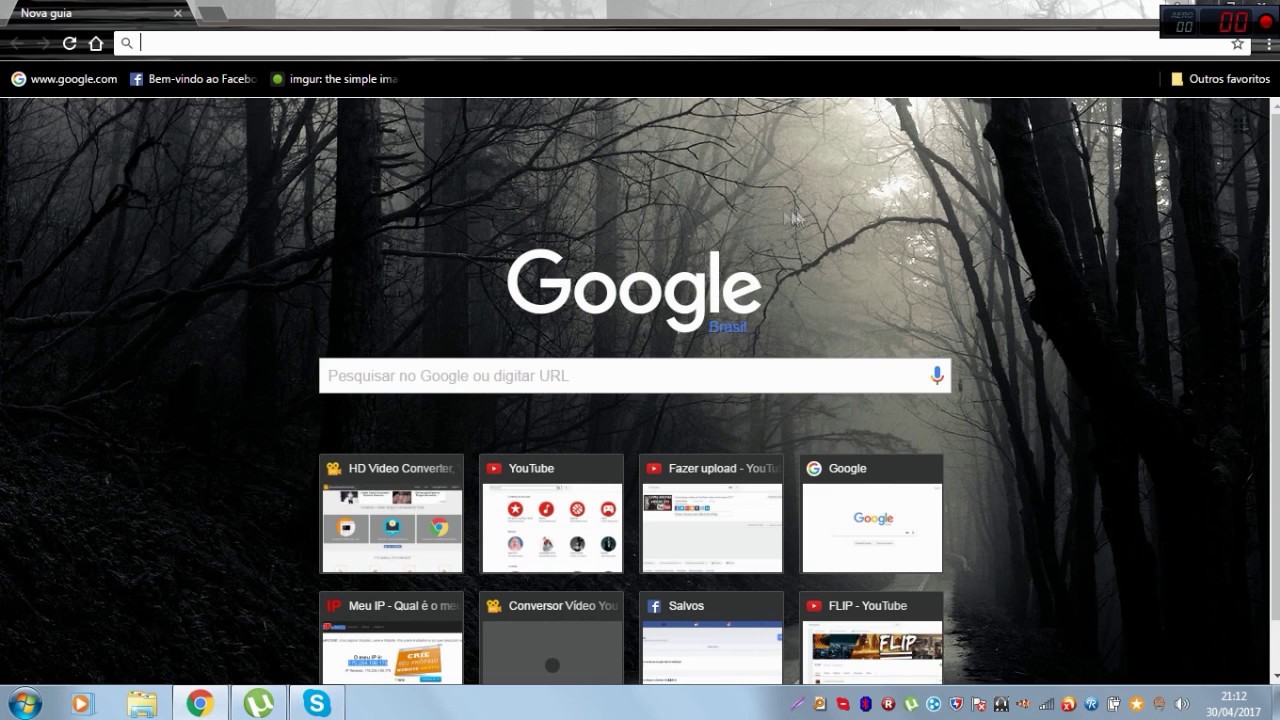Screen dimensions: 1280x720
Task: Click the blue film-reel tray icon
Action: pyautogui.click(x=933, y=704)
